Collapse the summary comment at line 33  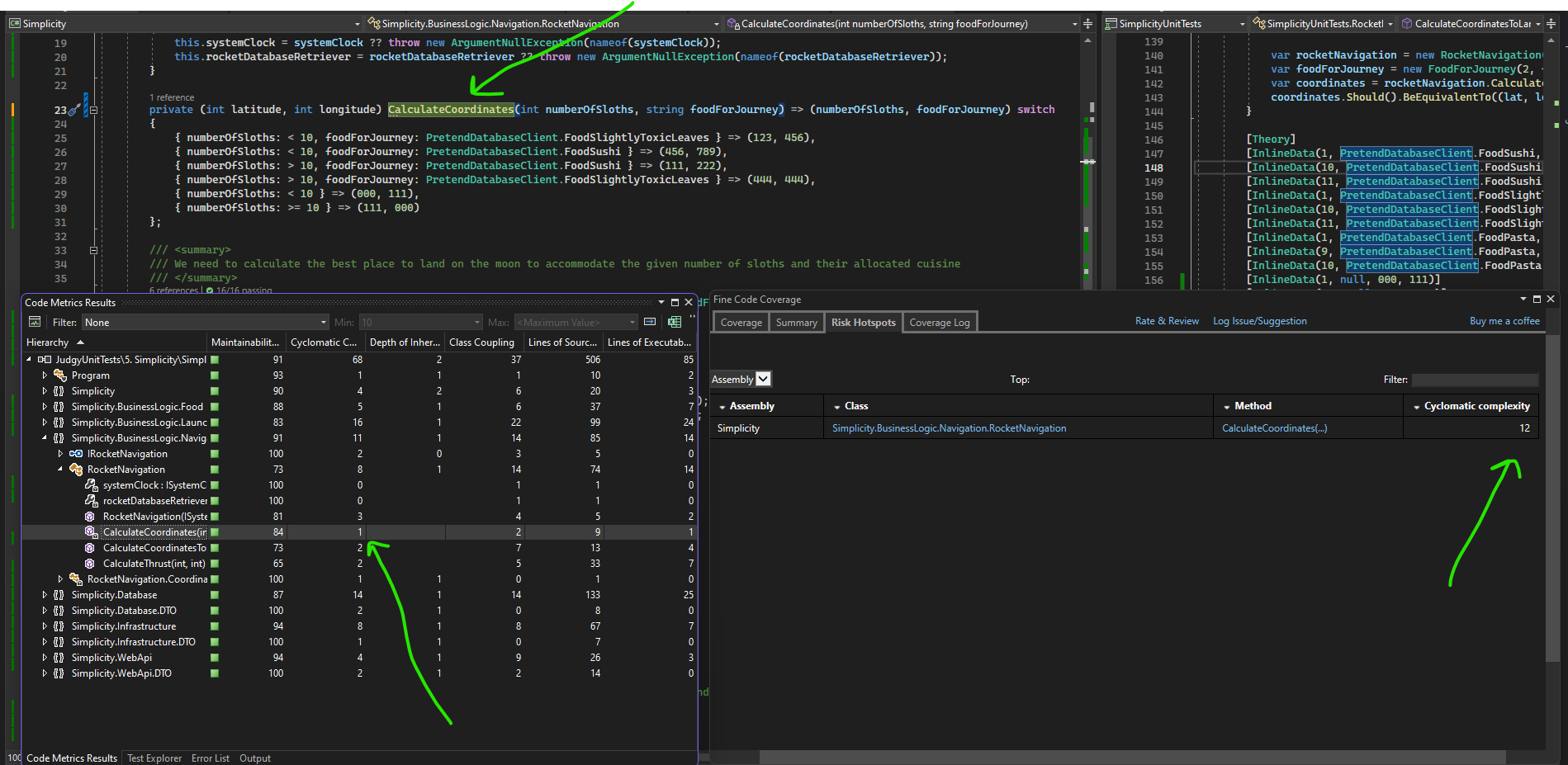tap(93, 250)
